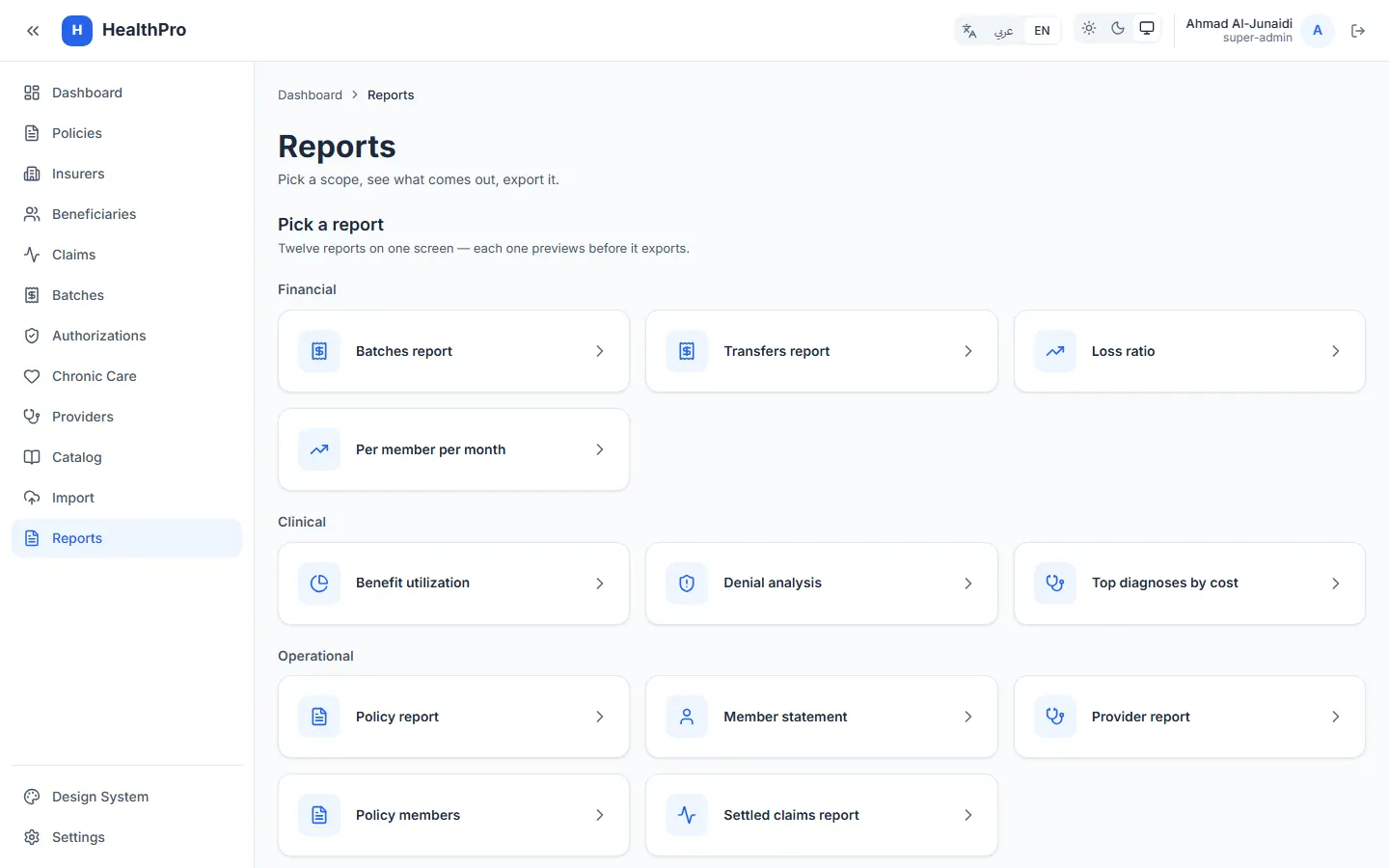Click the Benefit utilization pie chart icon
This screenshot has width=1389, height=868.
pyautogui.click(x=319, y=583)
